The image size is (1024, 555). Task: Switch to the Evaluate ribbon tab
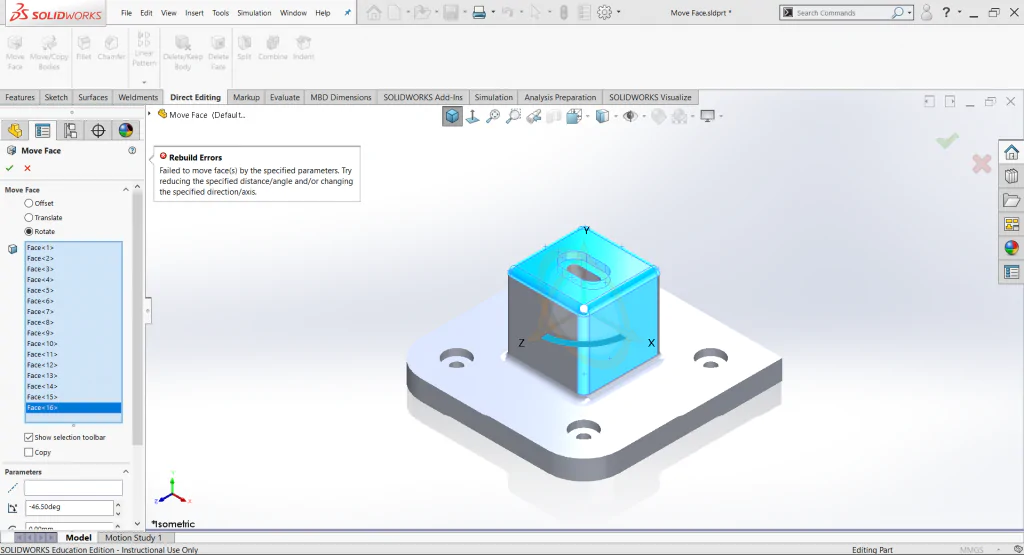tap(285, 97)
